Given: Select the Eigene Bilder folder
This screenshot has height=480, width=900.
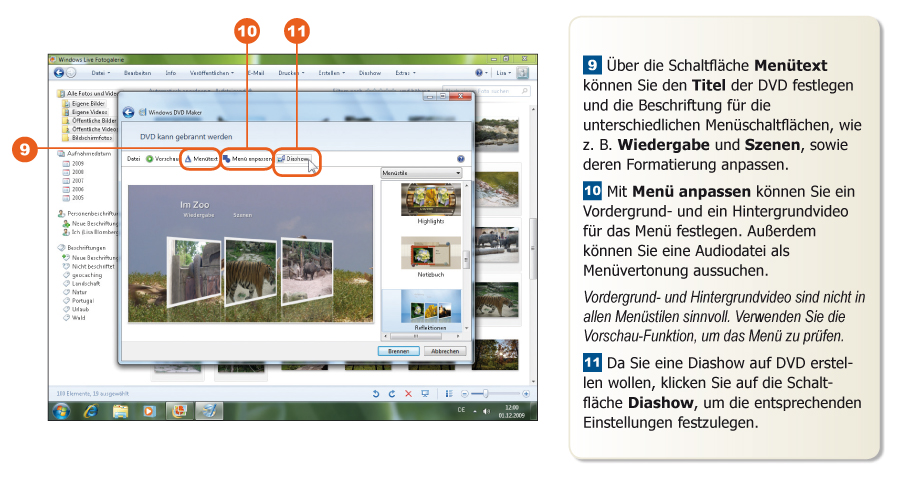Looking at the screenshot, I should 88,102.
